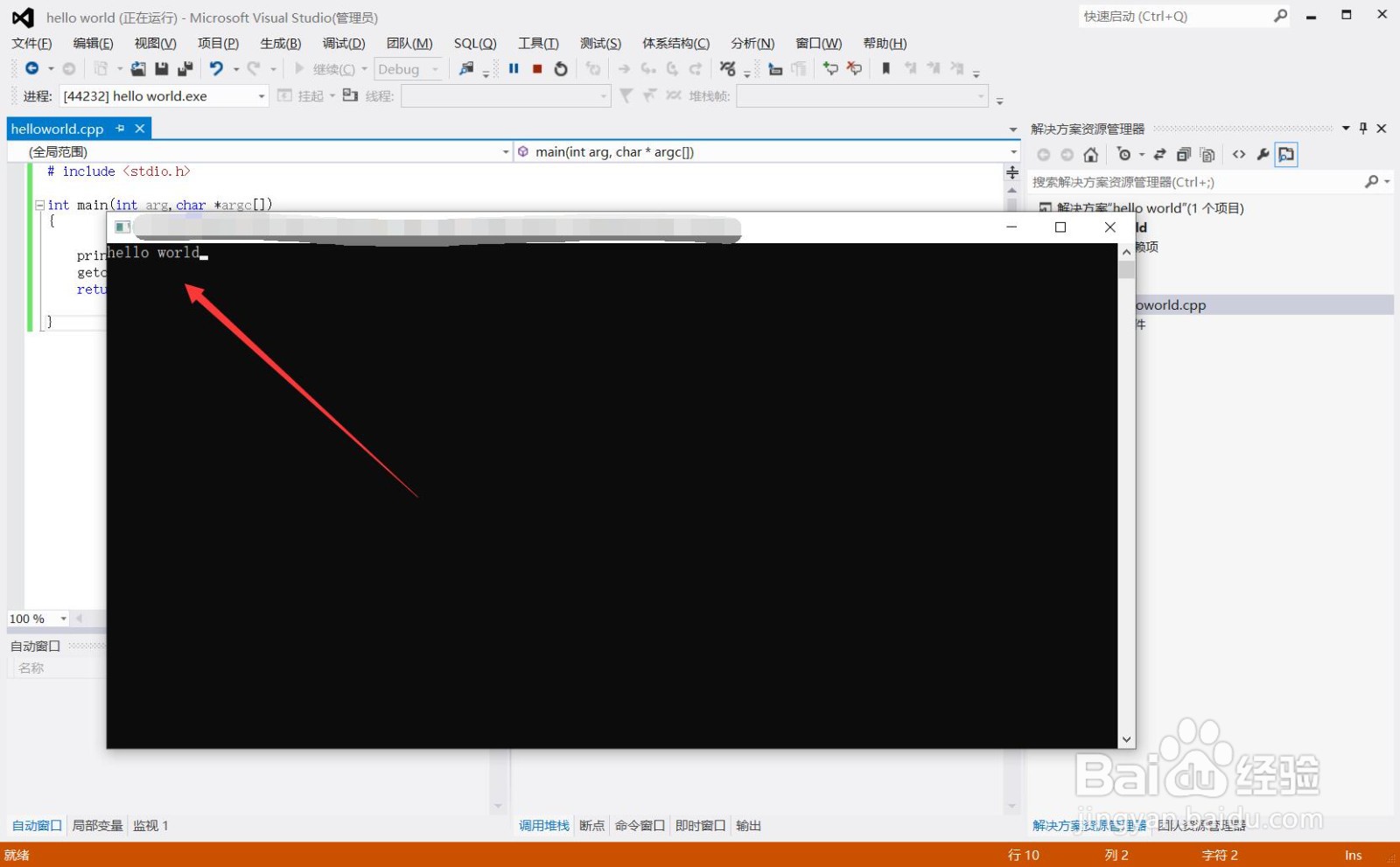Click the Find in Files toolbar icon
The image size is (1400, 867).
pos(466,68)
